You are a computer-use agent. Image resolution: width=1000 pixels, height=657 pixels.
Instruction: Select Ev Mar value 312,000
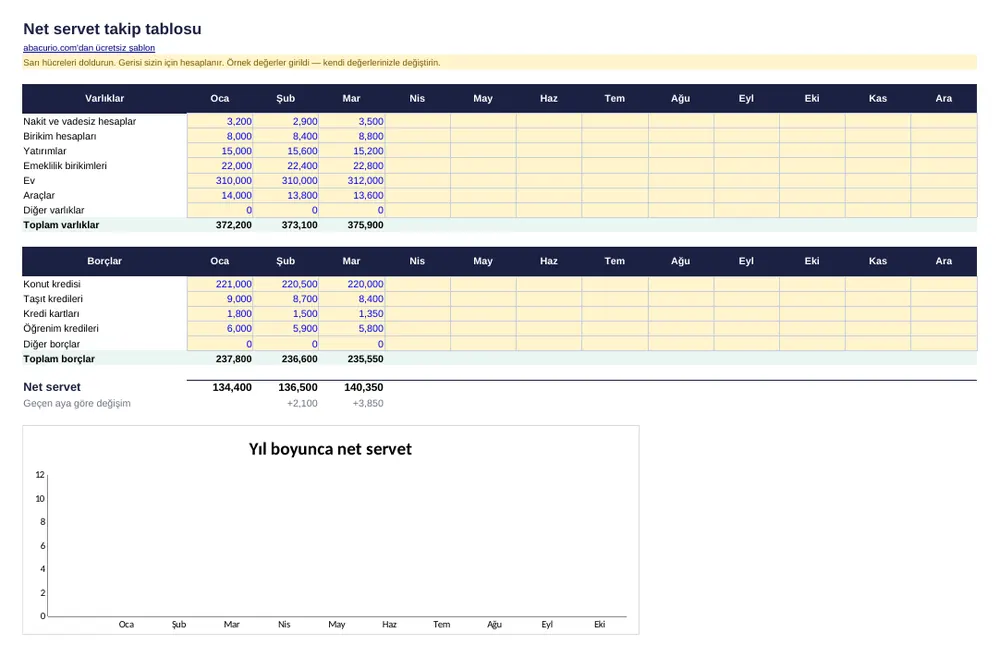[x=351, y=181]
